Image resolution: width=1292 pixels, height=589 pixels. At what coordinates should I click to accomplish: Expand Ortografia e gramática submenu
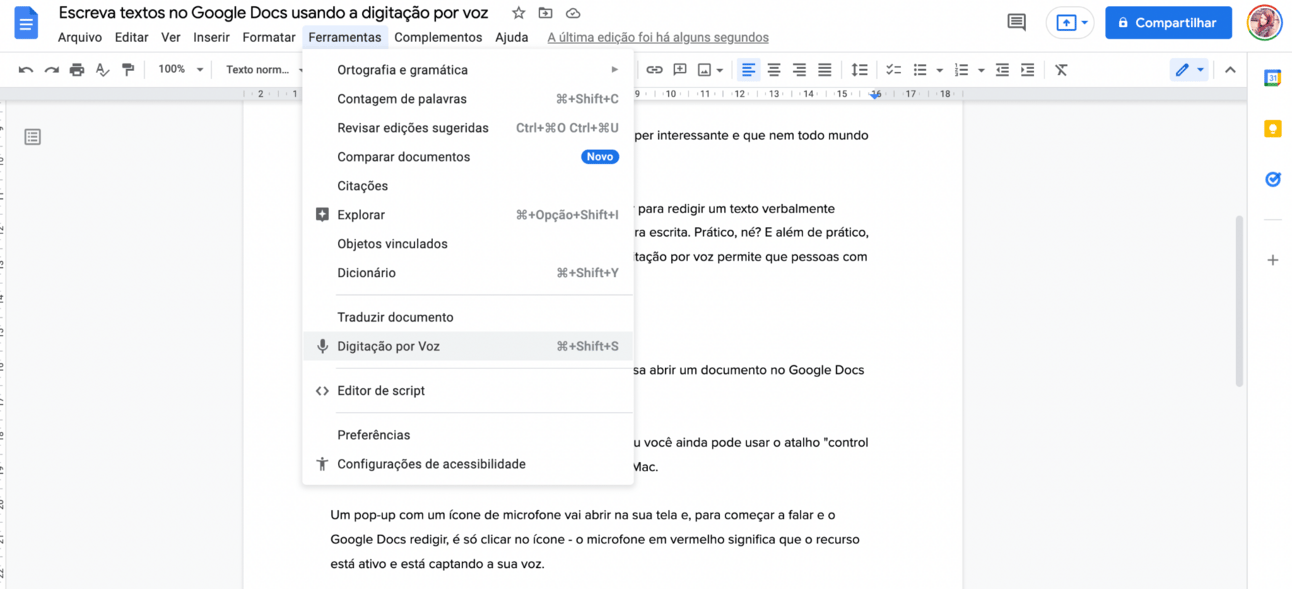(x=468, y=70)
